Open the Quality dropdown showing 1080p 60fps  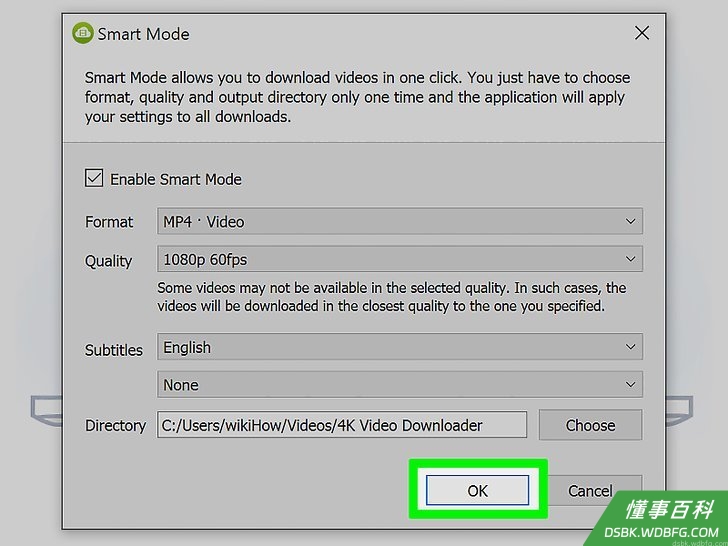pyautogui.click(x=400, y=259)
